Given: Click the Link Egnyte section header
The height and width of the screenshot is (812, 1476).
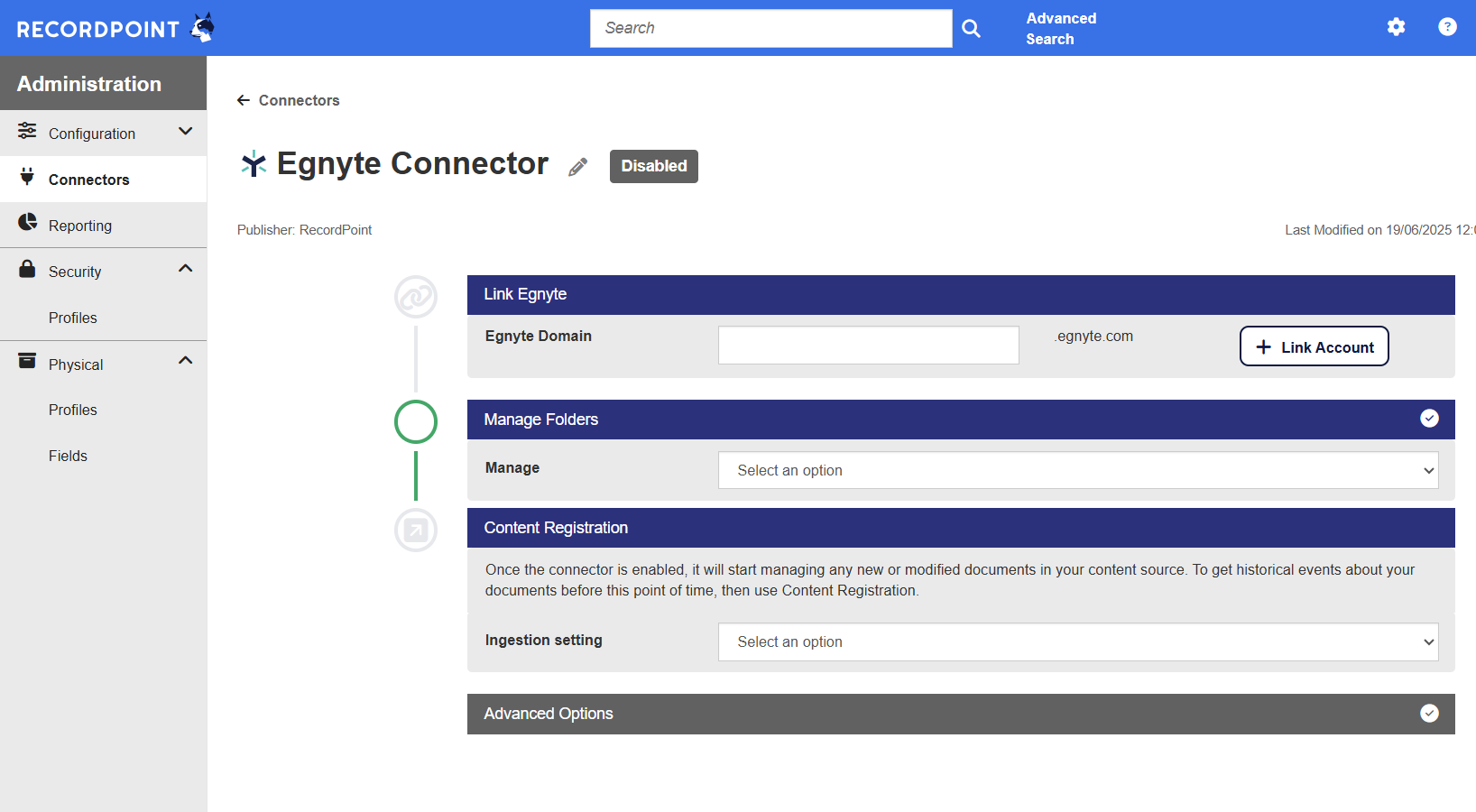Looking at the screenshot, I should 961,295.
